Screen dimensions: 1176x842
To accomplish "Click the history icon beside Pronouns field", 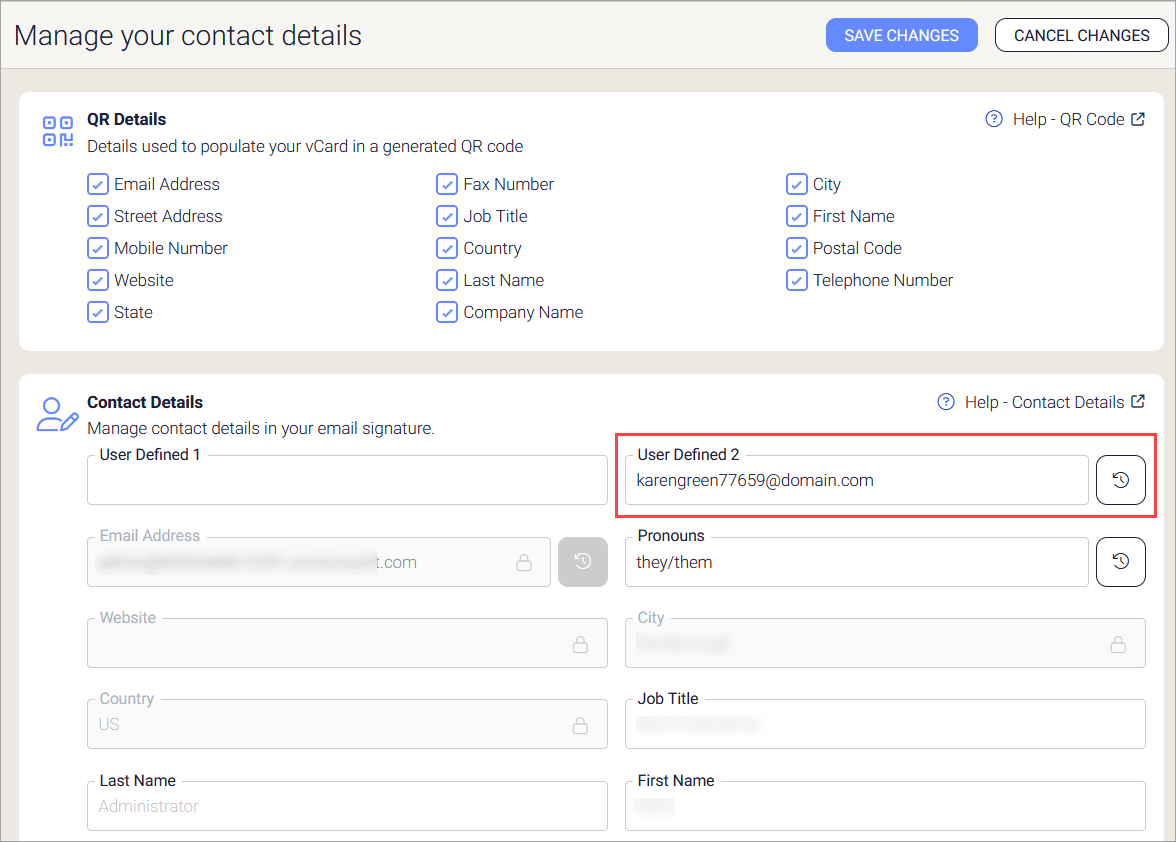I will coord(1121,562).
